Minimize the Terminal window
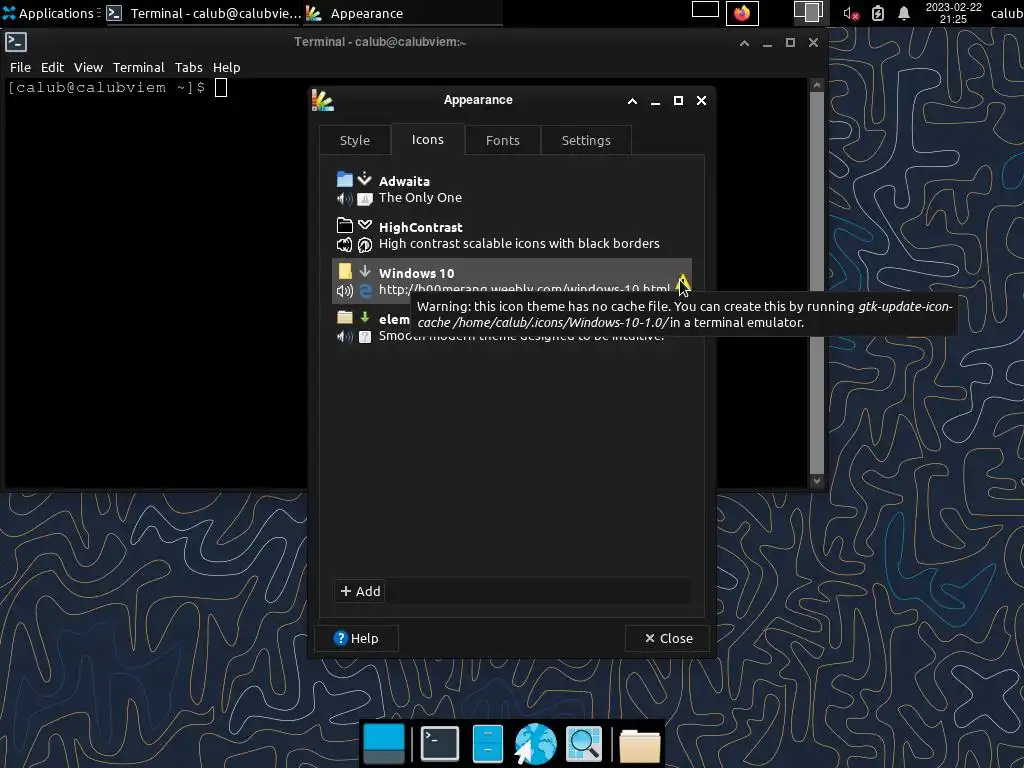This screenshot has height=768, width=1024. point(767,42)
